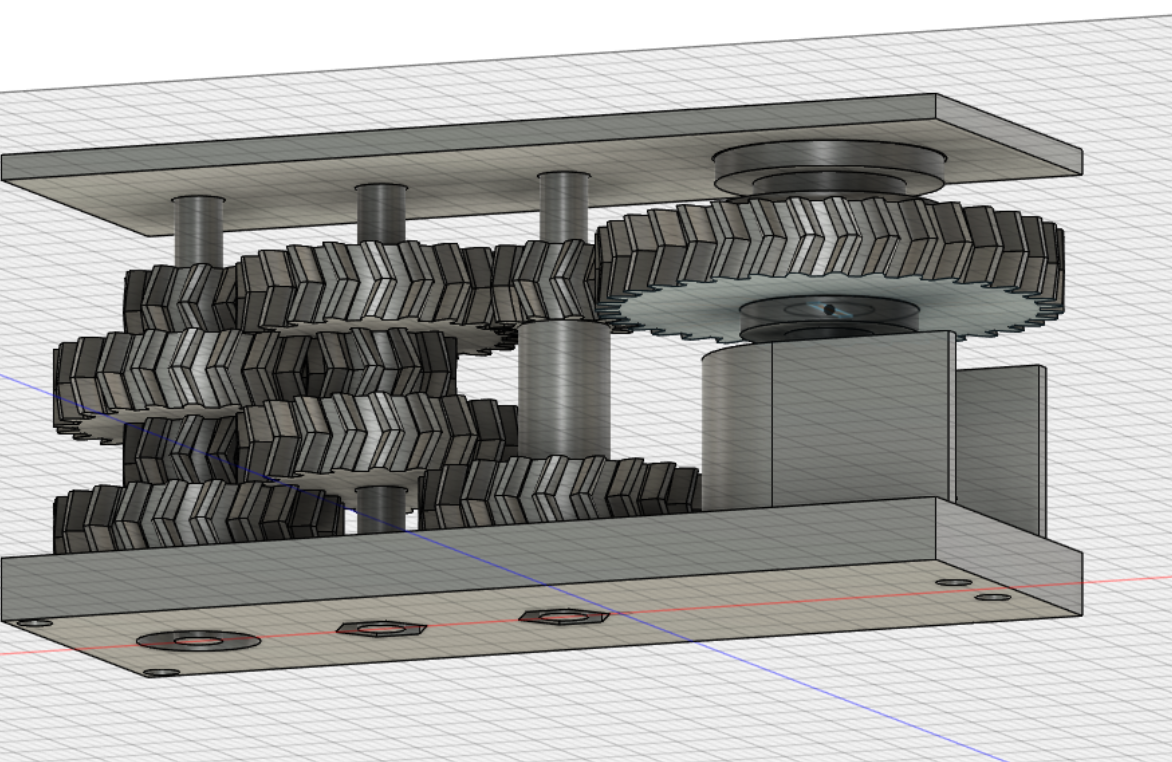Screen dimensions: 1172x762
Task: Select the middle post under the top plate
Action: (x=381, y=215)
